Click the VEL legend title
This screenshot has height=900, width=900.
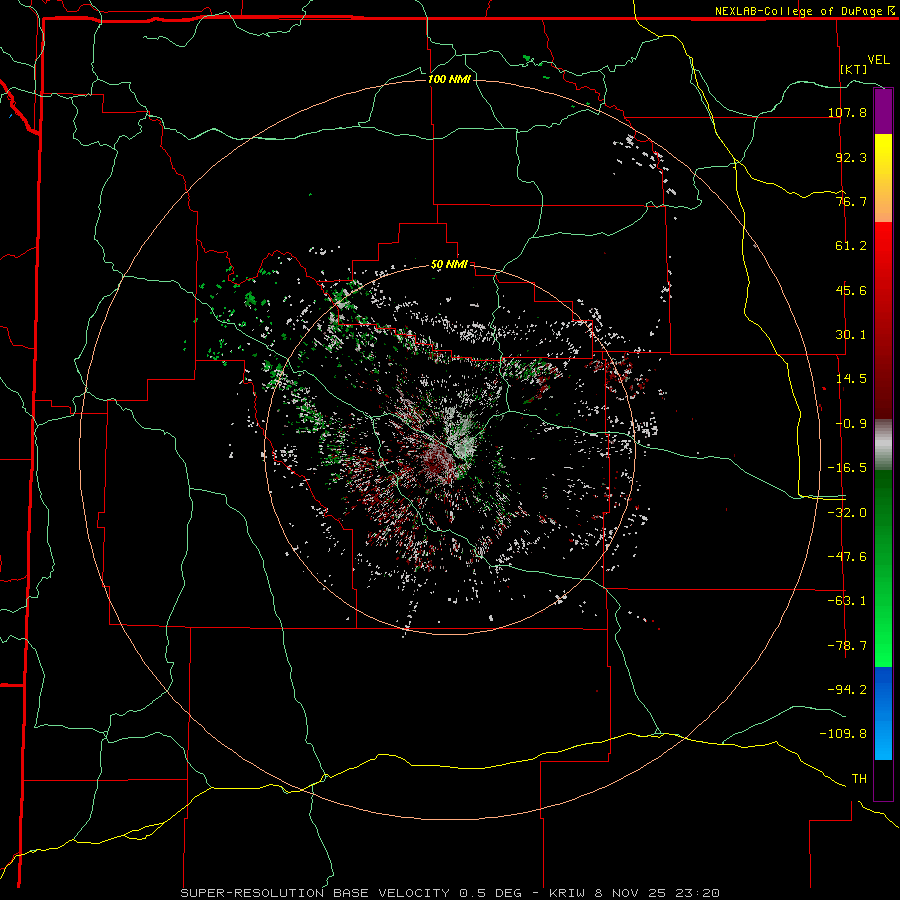pos(878,60)
